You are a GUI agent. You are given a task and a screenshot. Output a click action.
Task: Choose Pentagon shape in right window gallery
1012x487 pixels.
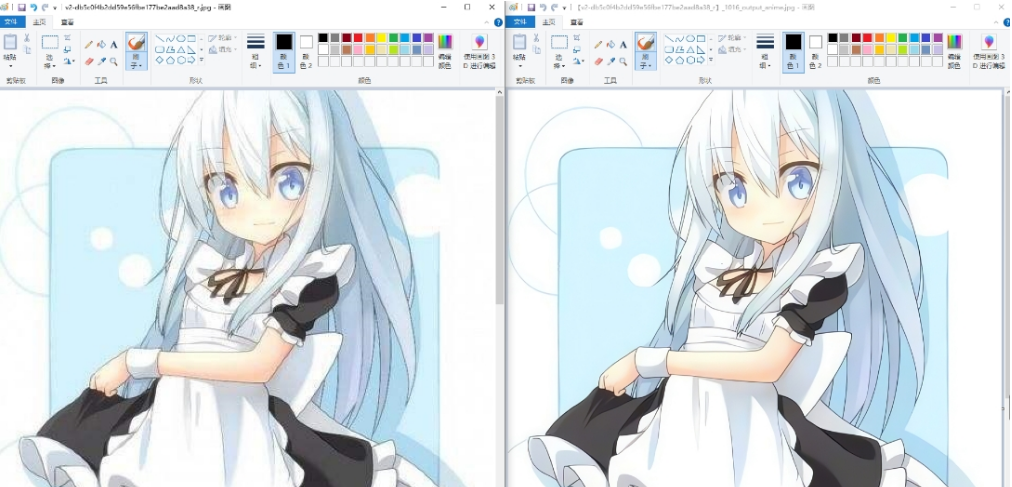pyautogui.click(x=680, y=60)
